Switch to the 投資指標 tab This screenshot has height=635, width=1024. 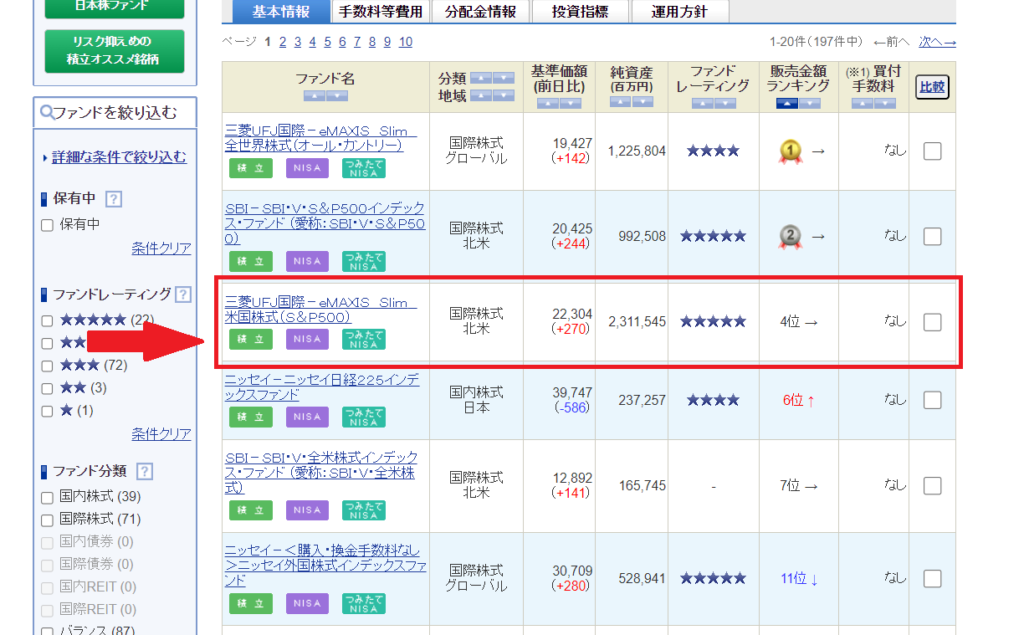click(x=580, y=12)
